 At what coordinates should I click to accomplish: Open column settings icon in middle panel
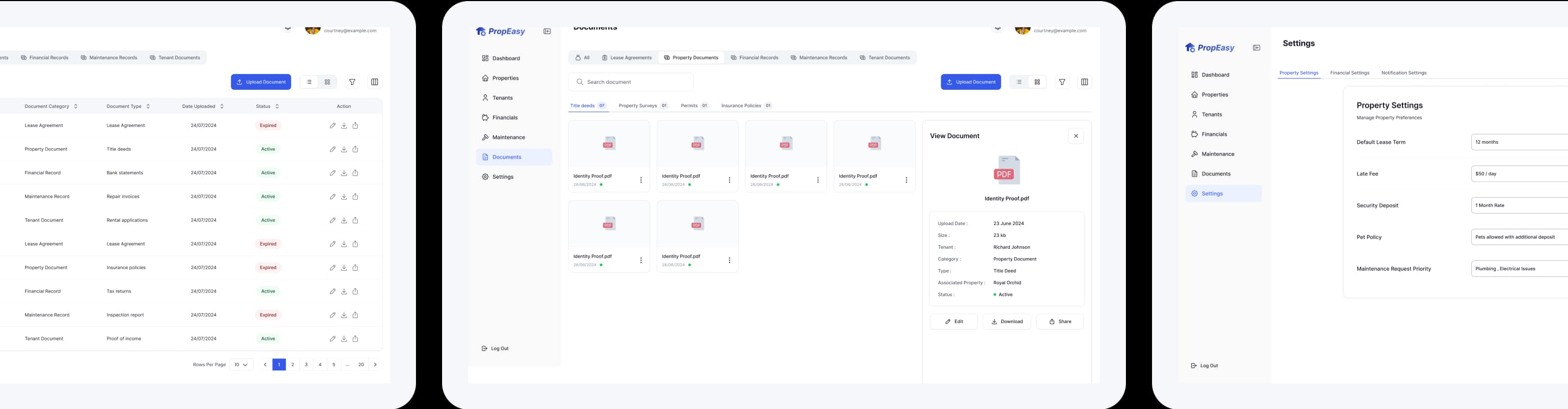[x=1084, y=82]
